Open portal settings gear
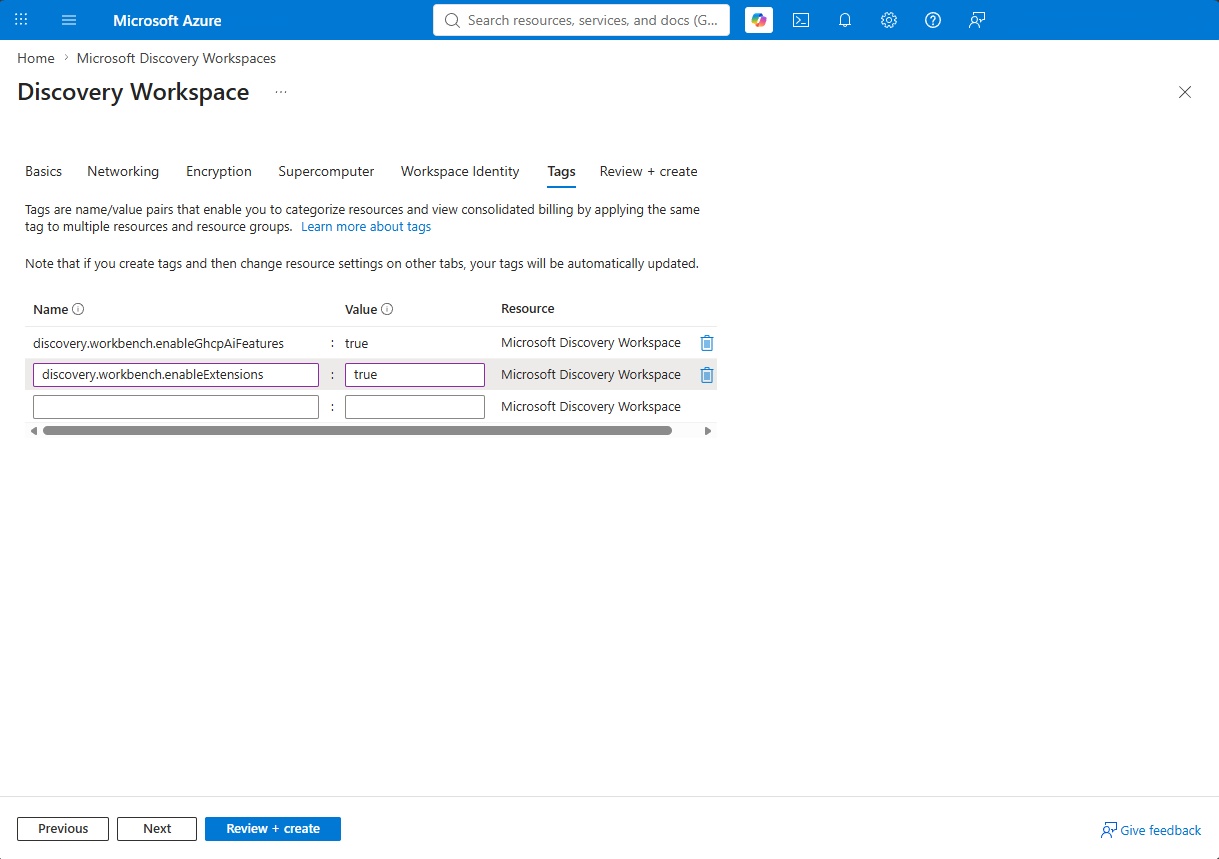The image size is (1219, 859). click(889, 20)
